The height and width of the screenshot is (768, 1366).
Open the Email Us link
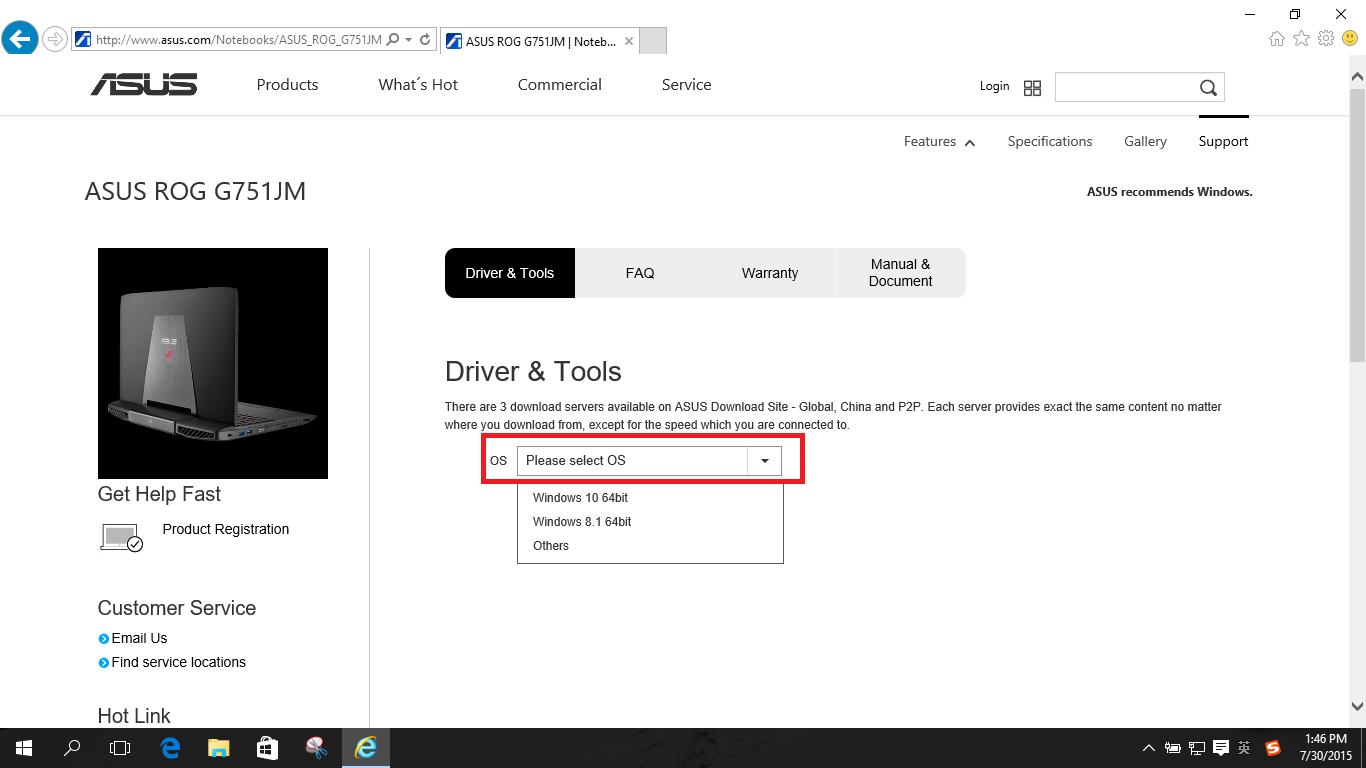click(x=139, y=638)
